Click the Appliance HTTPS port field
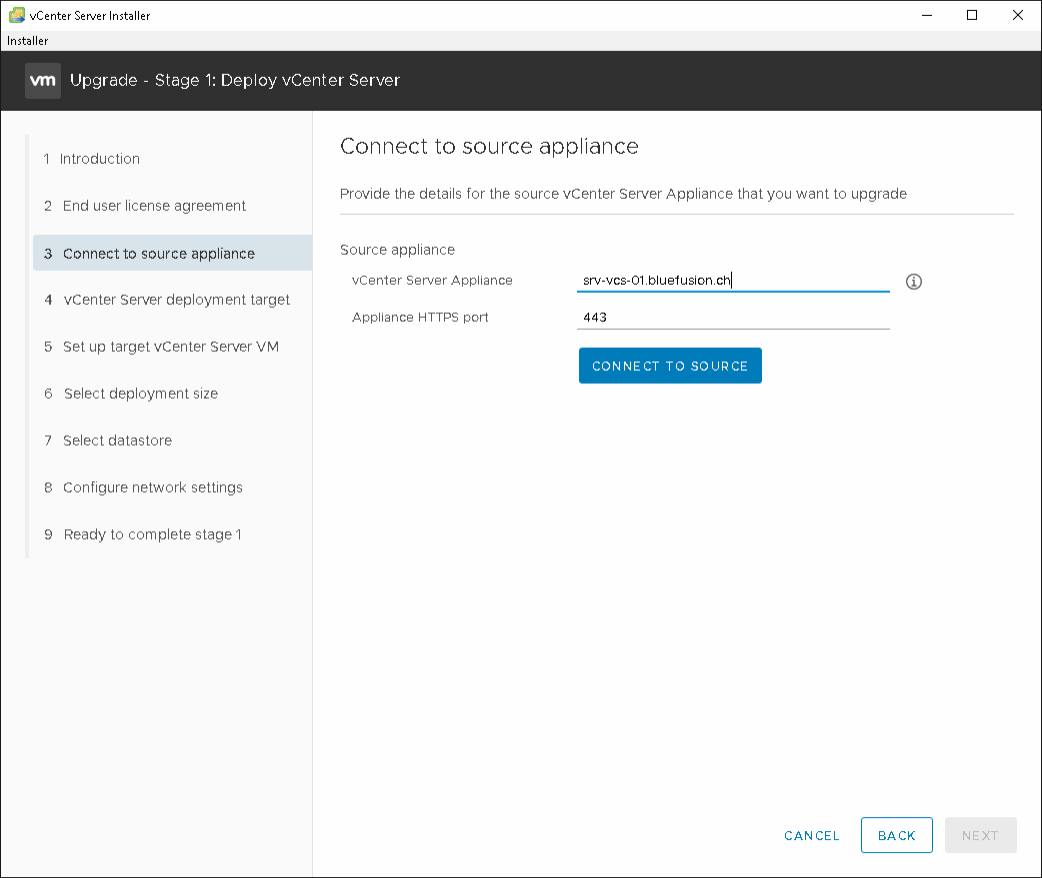This screenshot has width=1042, height=878. 732,318
